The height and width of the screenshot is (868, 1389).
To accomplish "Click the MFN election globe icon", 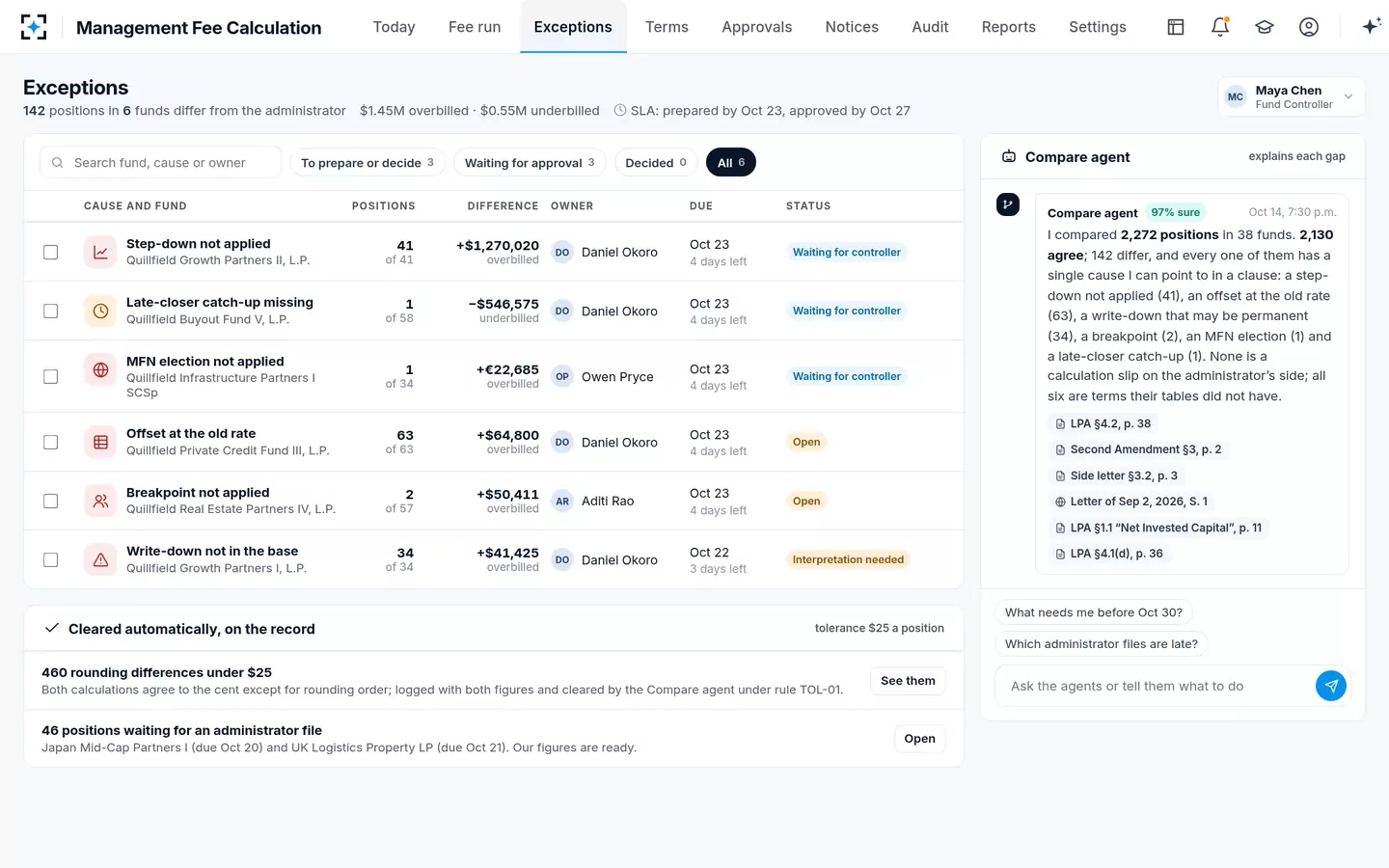I will [x=100, y=369].
